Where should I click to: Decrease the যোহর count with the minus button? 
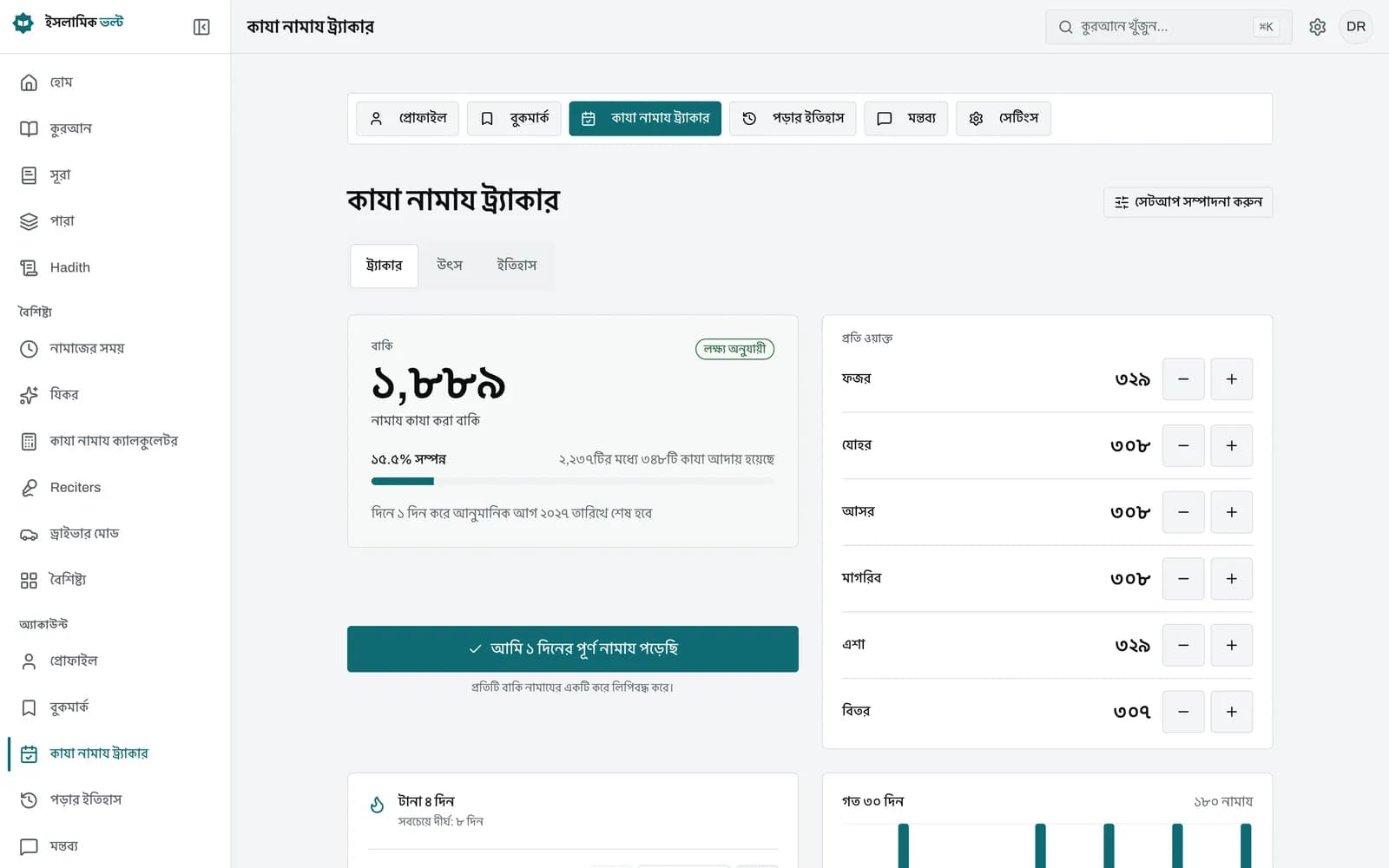click(x=1183, y=445)
